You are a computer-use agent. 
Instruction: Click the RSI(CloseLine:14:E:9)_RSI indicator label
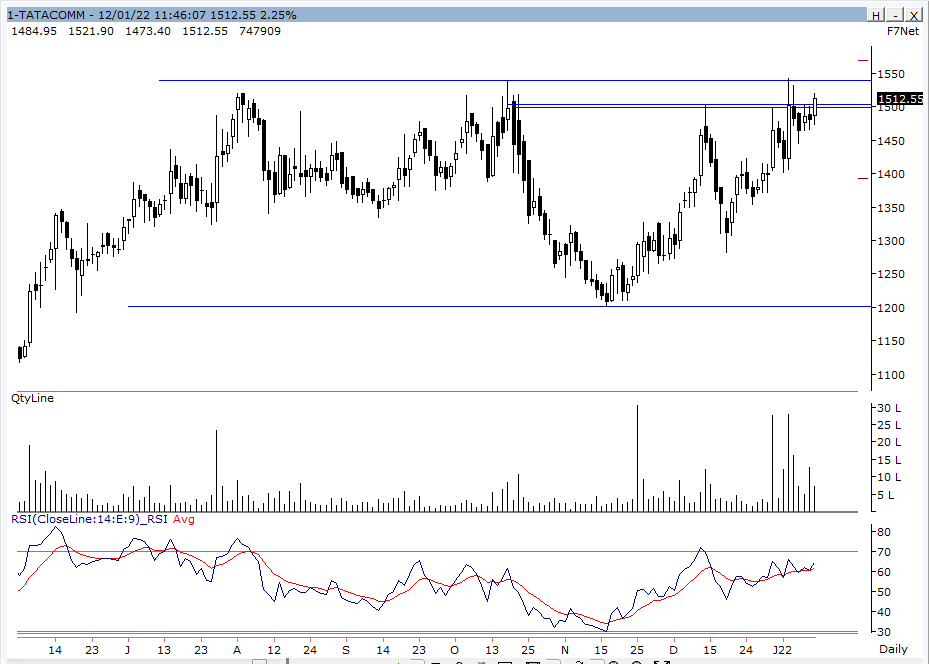(x=89, y=519)
